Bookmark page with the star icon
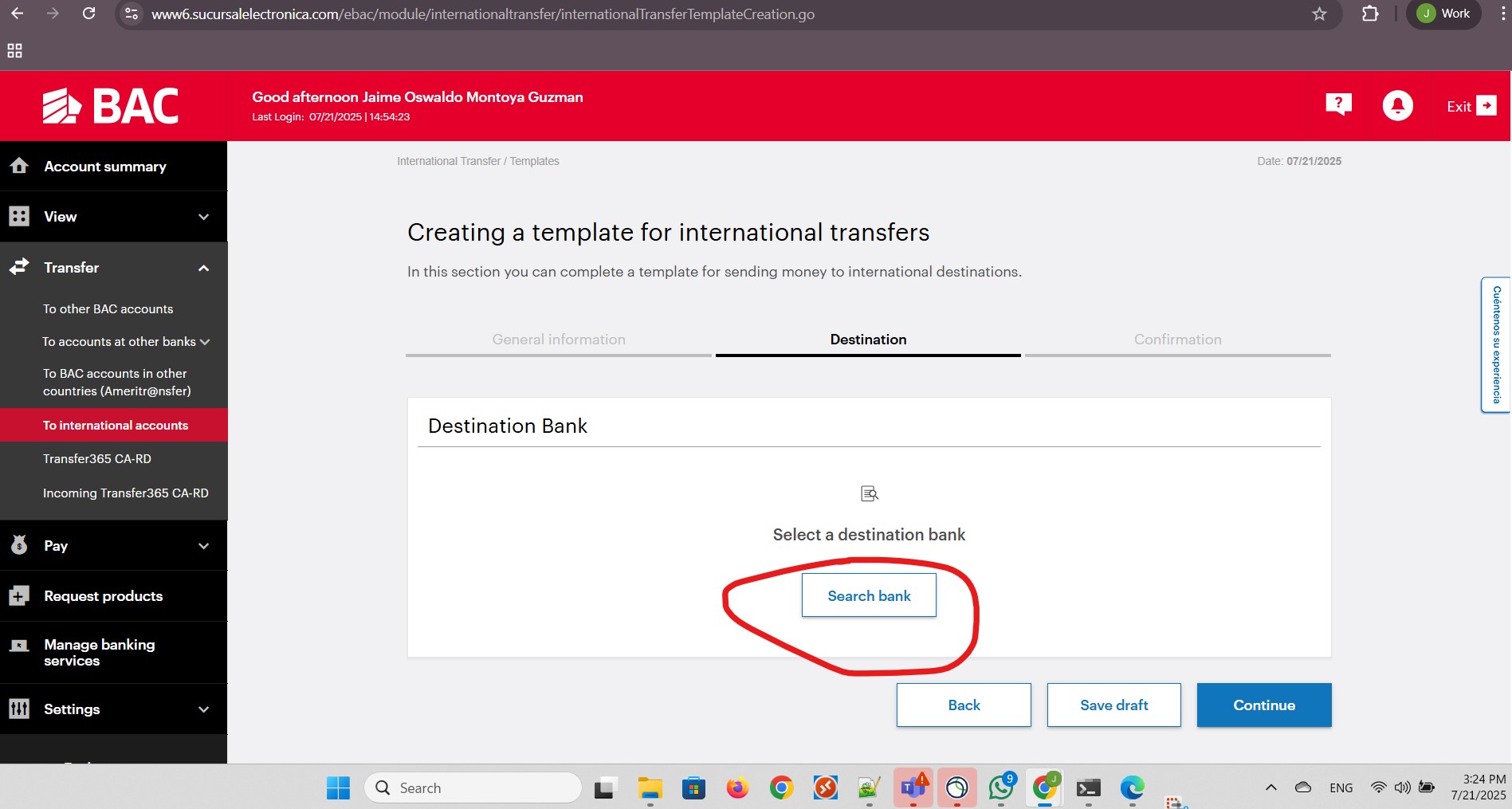 pyautogui.click(x=1320, y=14)
